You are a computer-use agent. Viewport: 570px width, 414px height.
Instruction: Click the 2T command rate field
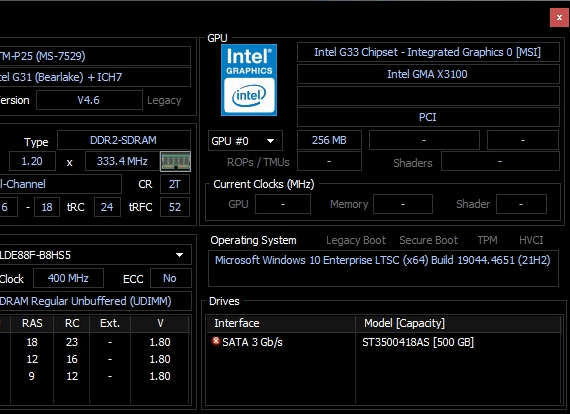[x=175, y=184]
